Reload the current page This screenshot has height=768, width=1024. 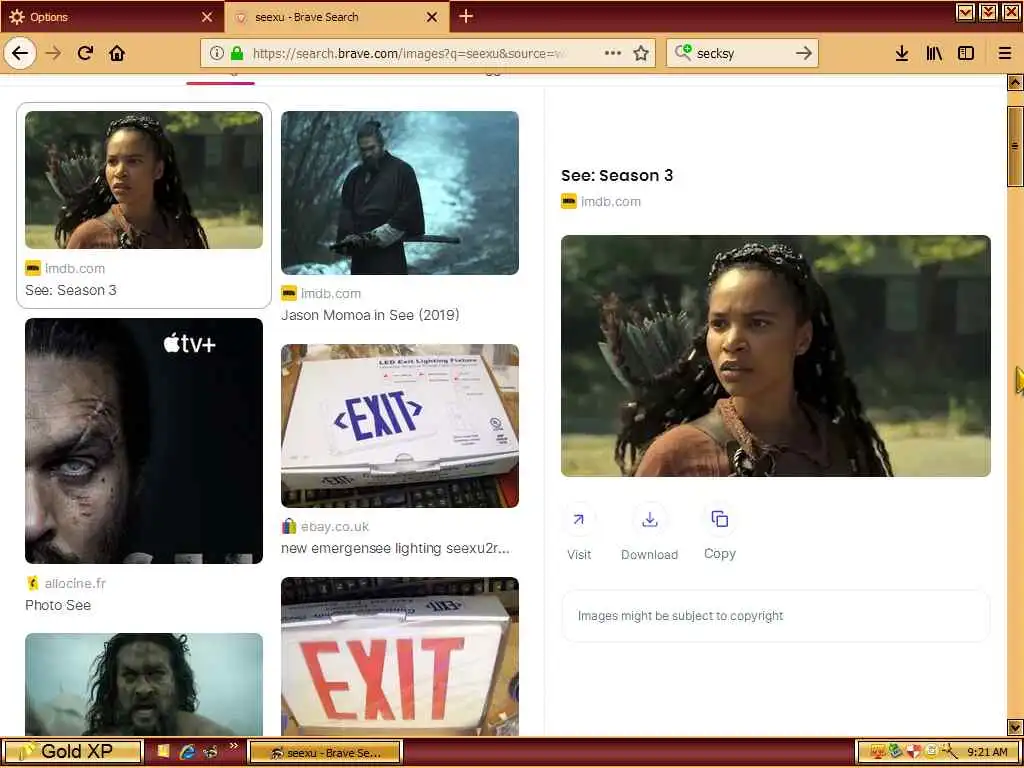(x=85, y=53)
